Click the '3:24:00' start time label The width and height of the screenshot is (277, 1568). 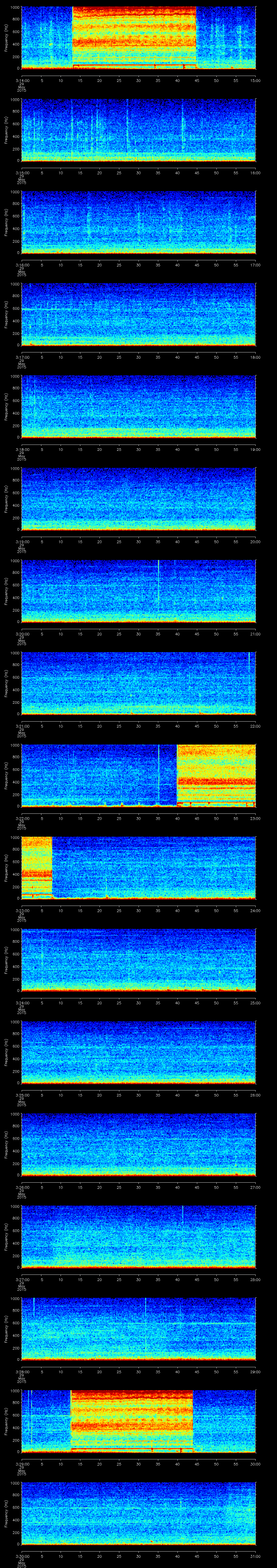pyautogui.click(x=22, y=1003)
